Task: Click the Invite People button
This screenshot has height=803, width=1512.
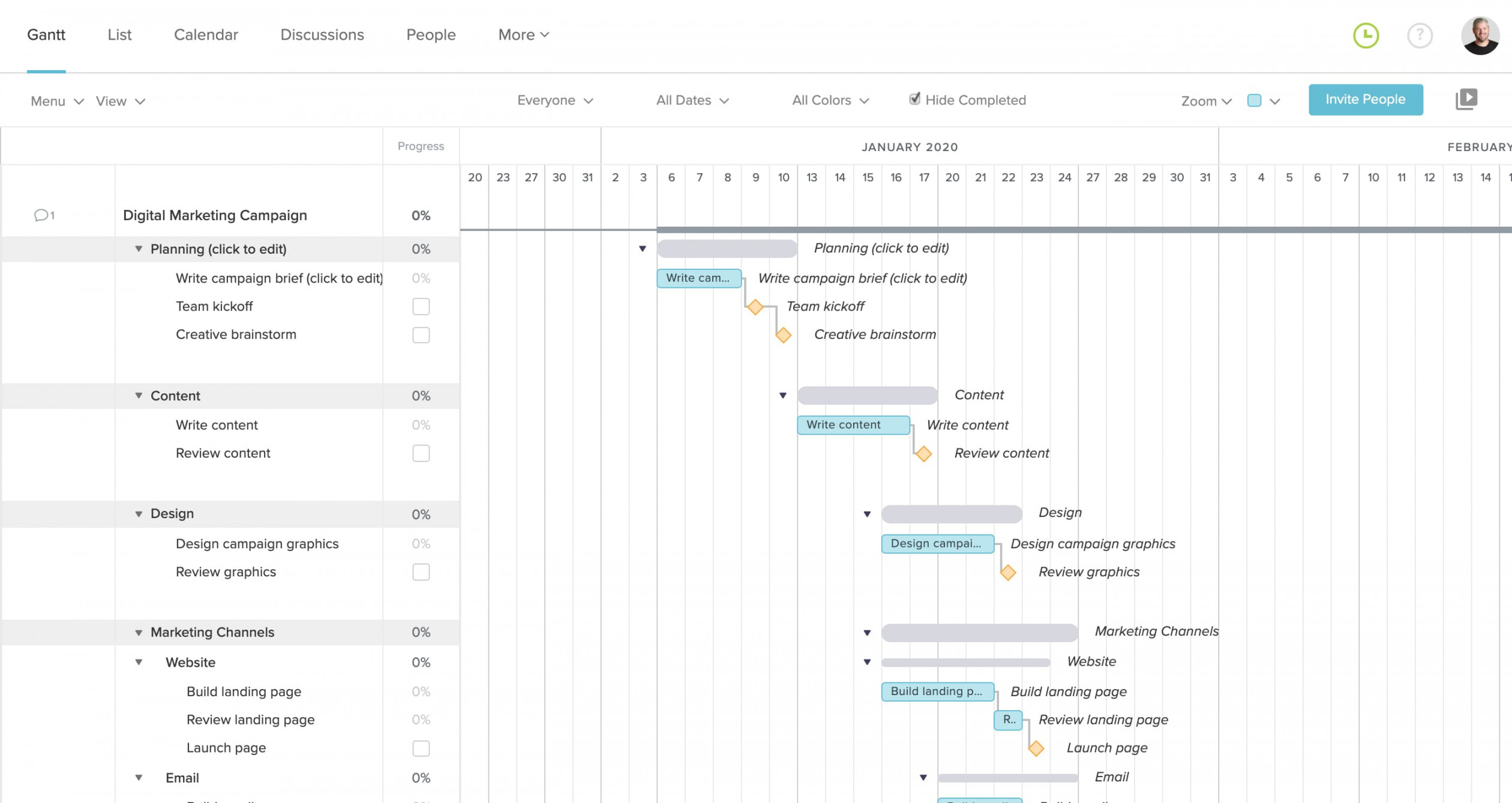Action: click(x=1365, y=99)
